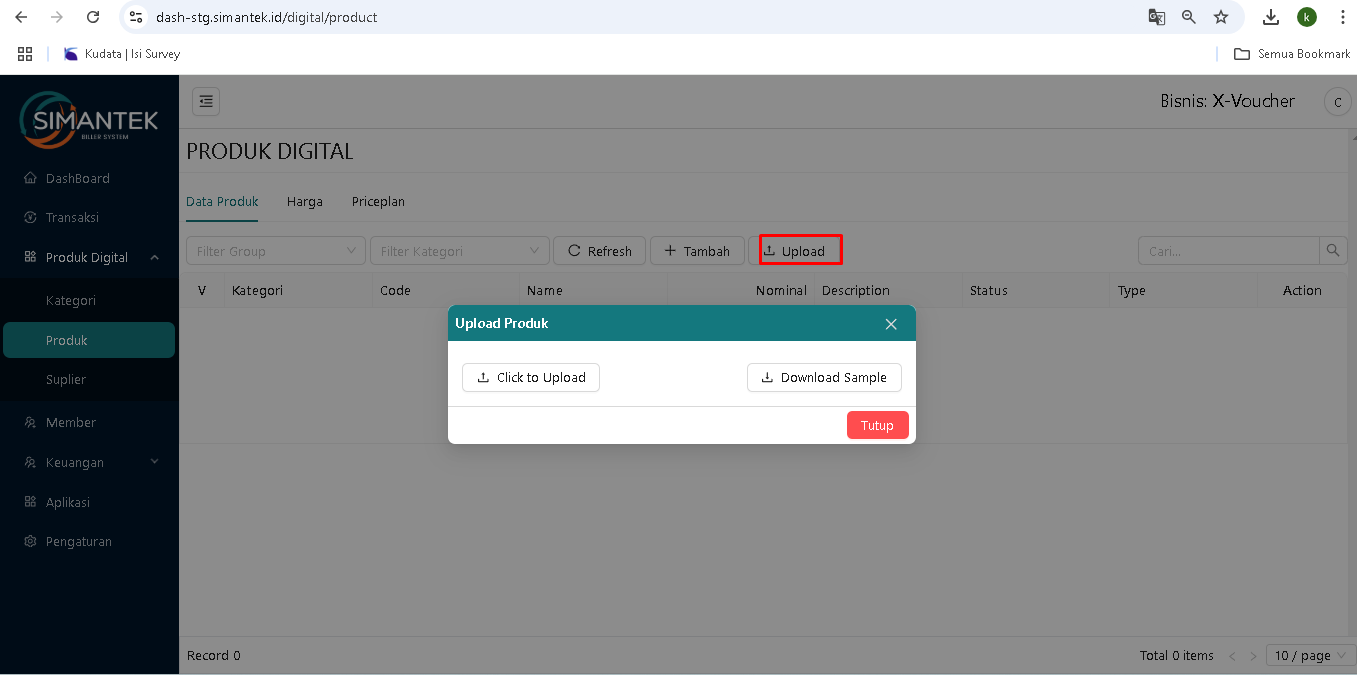The width and height of the screenshot is (1357, 675).
Task: Open Chrome three-dot menu
Action: 1342,17
